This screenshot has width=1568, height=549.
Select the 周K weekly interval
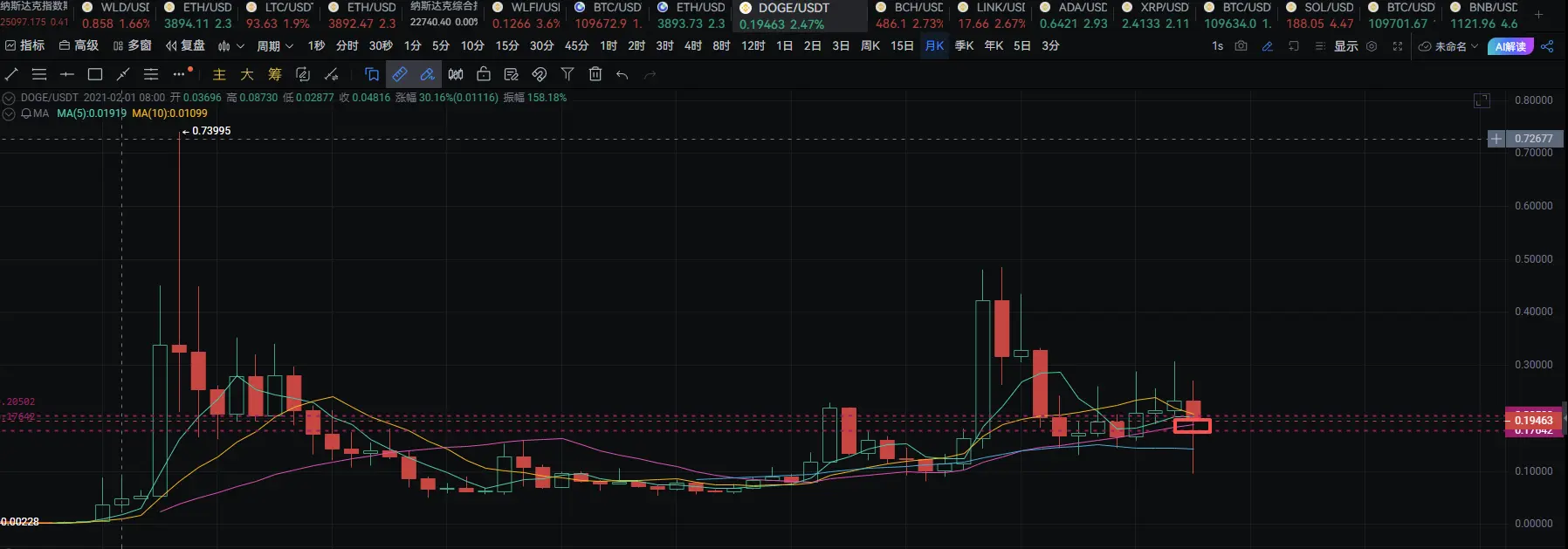click(x=870, y=45)
